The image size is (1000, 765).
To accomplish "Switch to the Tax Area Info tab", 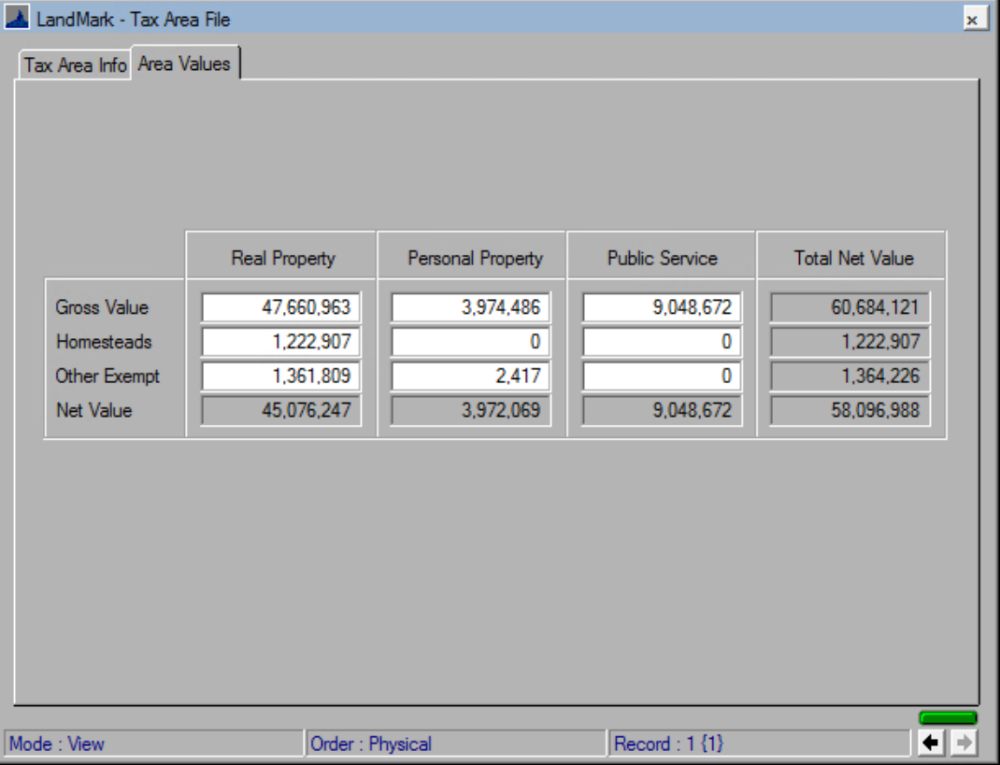I will pos(73,64).
